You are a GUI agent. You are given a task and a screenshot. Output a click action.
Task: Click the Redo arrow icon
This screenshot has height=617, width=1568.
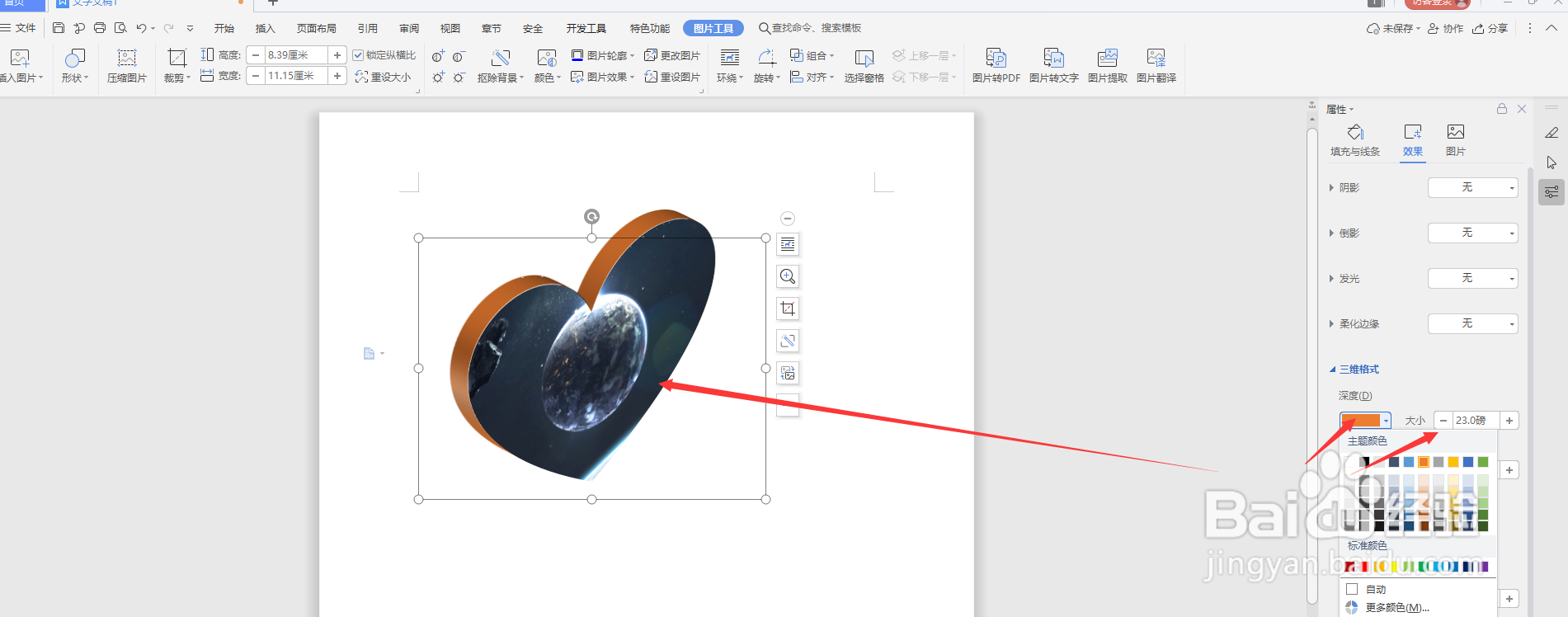pos(168,28)
